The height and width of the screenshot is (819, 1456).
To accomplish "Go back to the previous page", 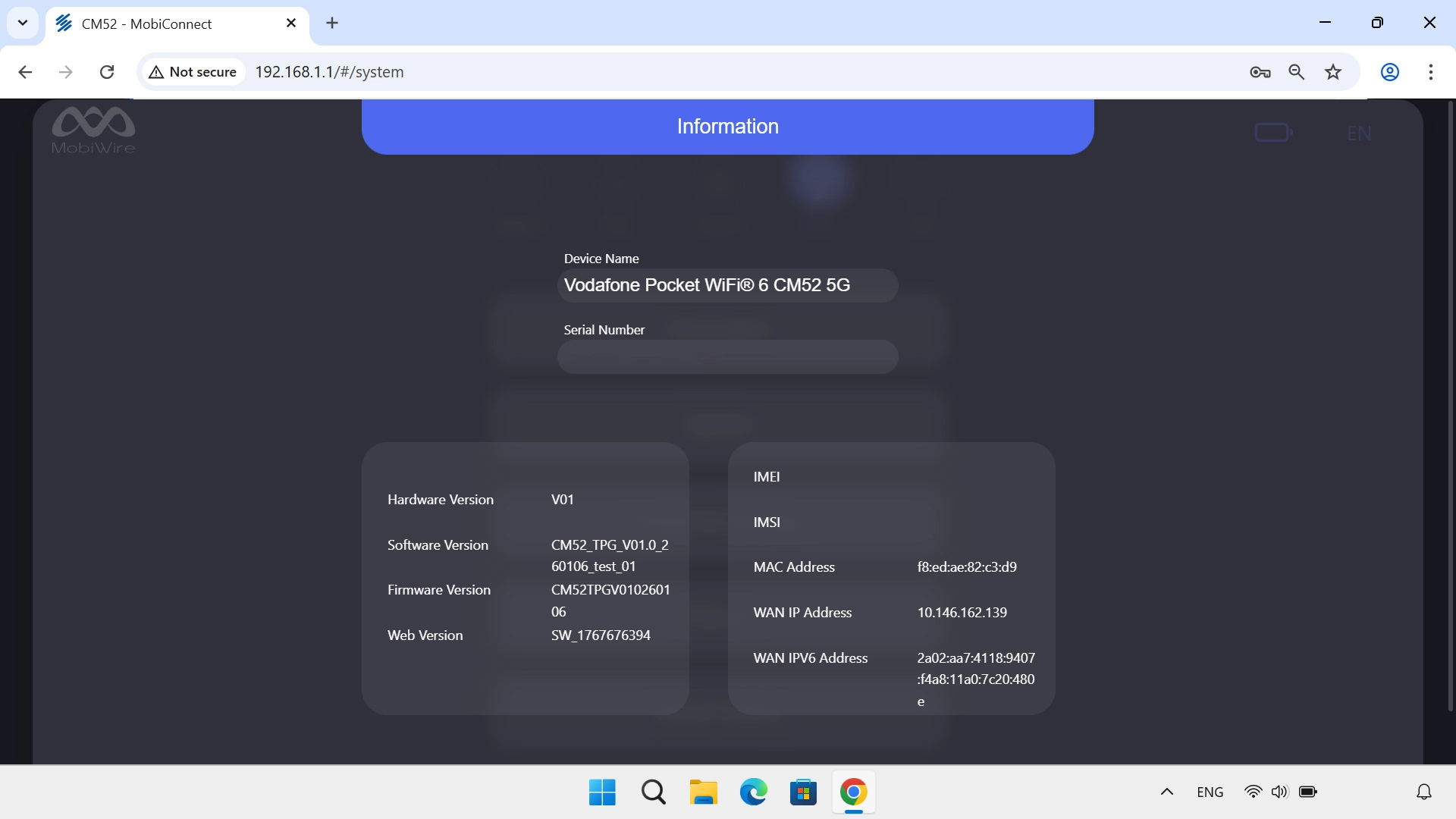I will click(x=25, y=71).
